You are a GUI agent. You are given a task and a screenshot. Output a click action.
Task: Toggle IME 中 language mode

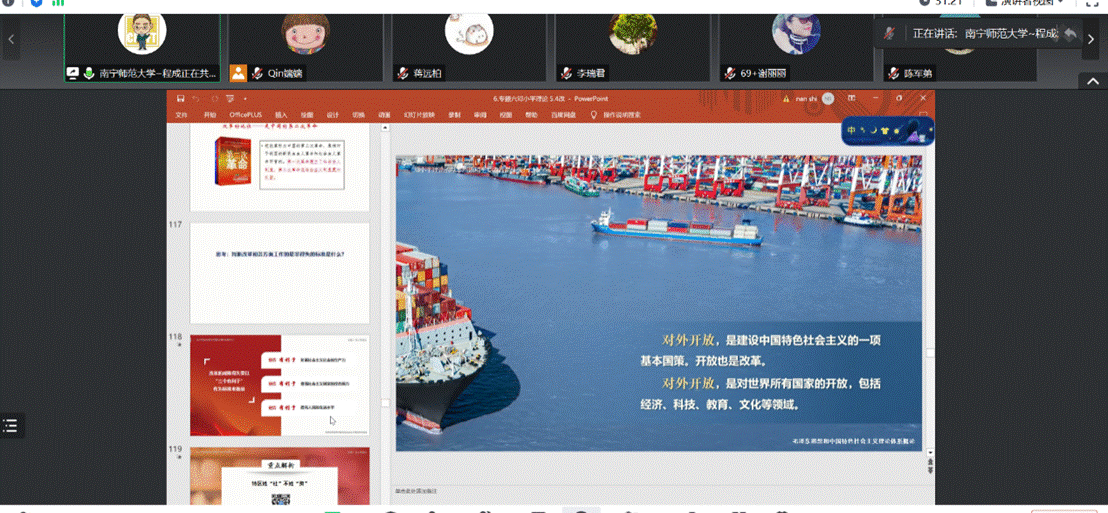(852, 131)
